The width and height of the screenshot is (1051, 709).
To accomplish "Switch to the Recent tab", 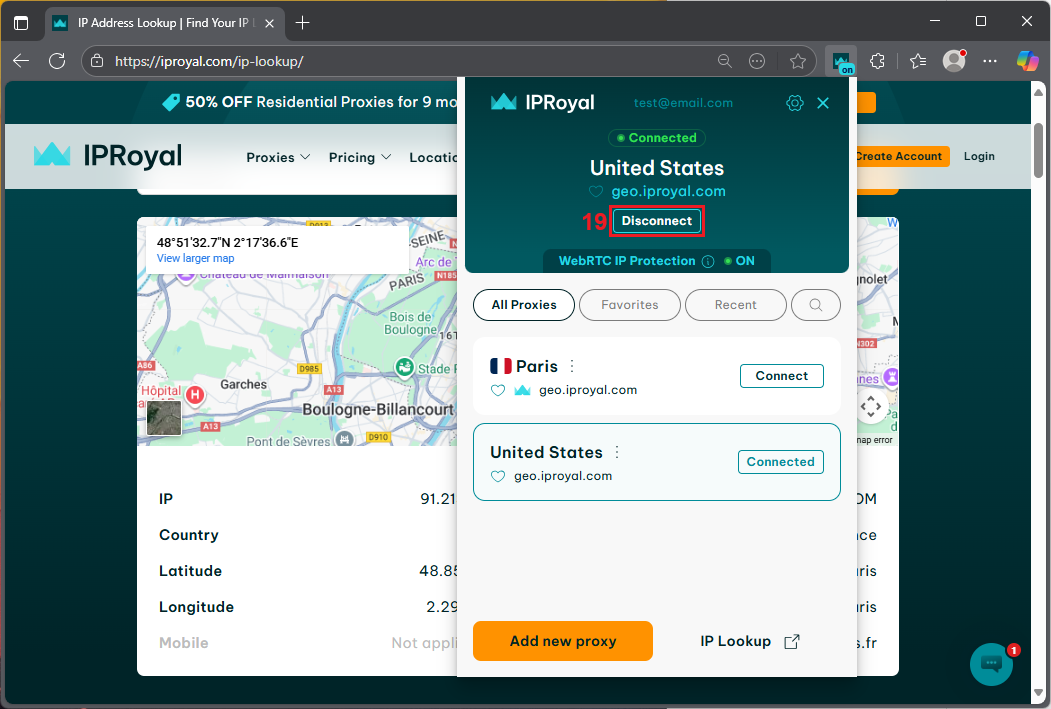I will (735, 305).
